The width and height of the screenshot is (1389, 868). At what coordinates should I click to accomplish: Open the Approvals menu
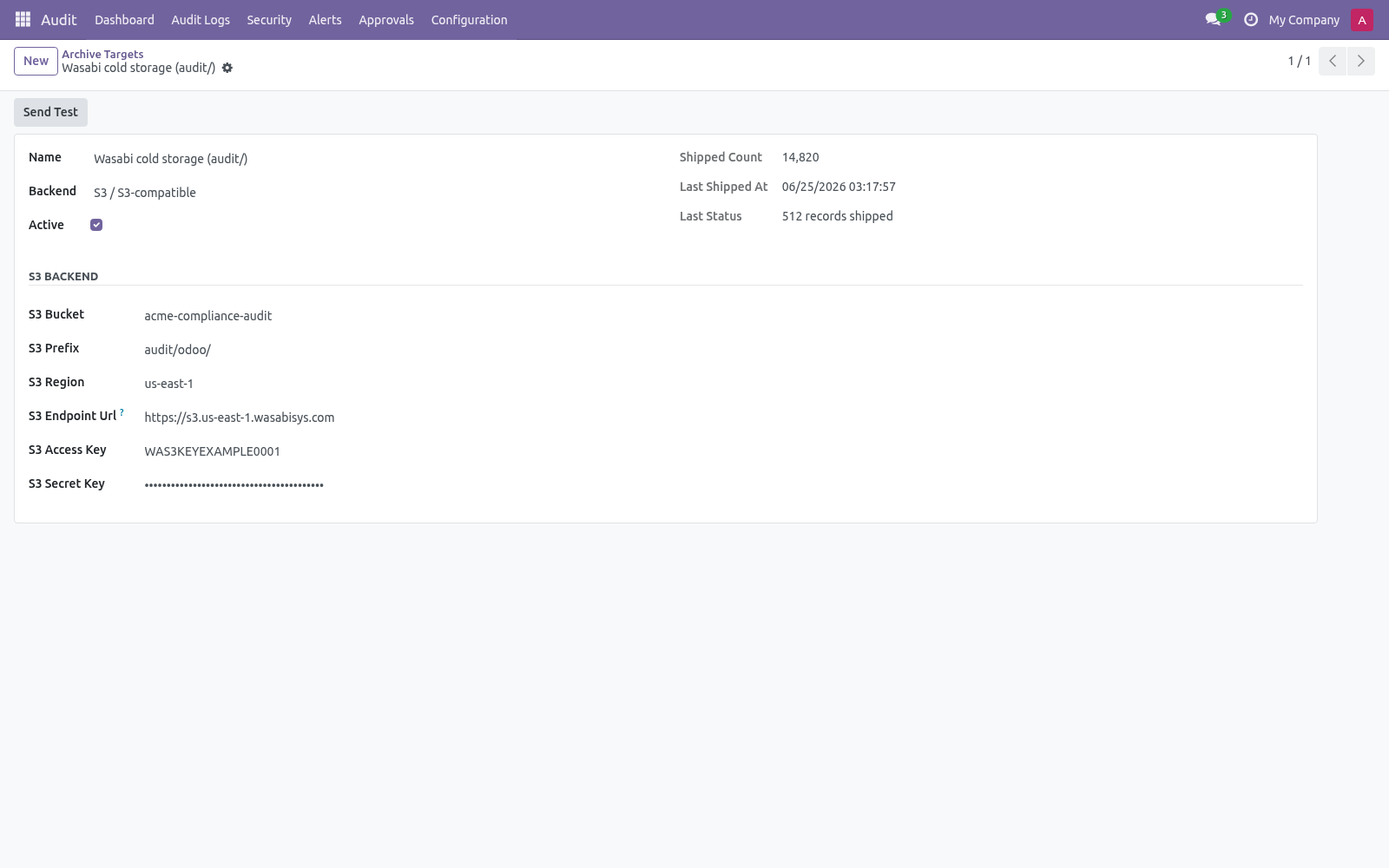point(386,19)
